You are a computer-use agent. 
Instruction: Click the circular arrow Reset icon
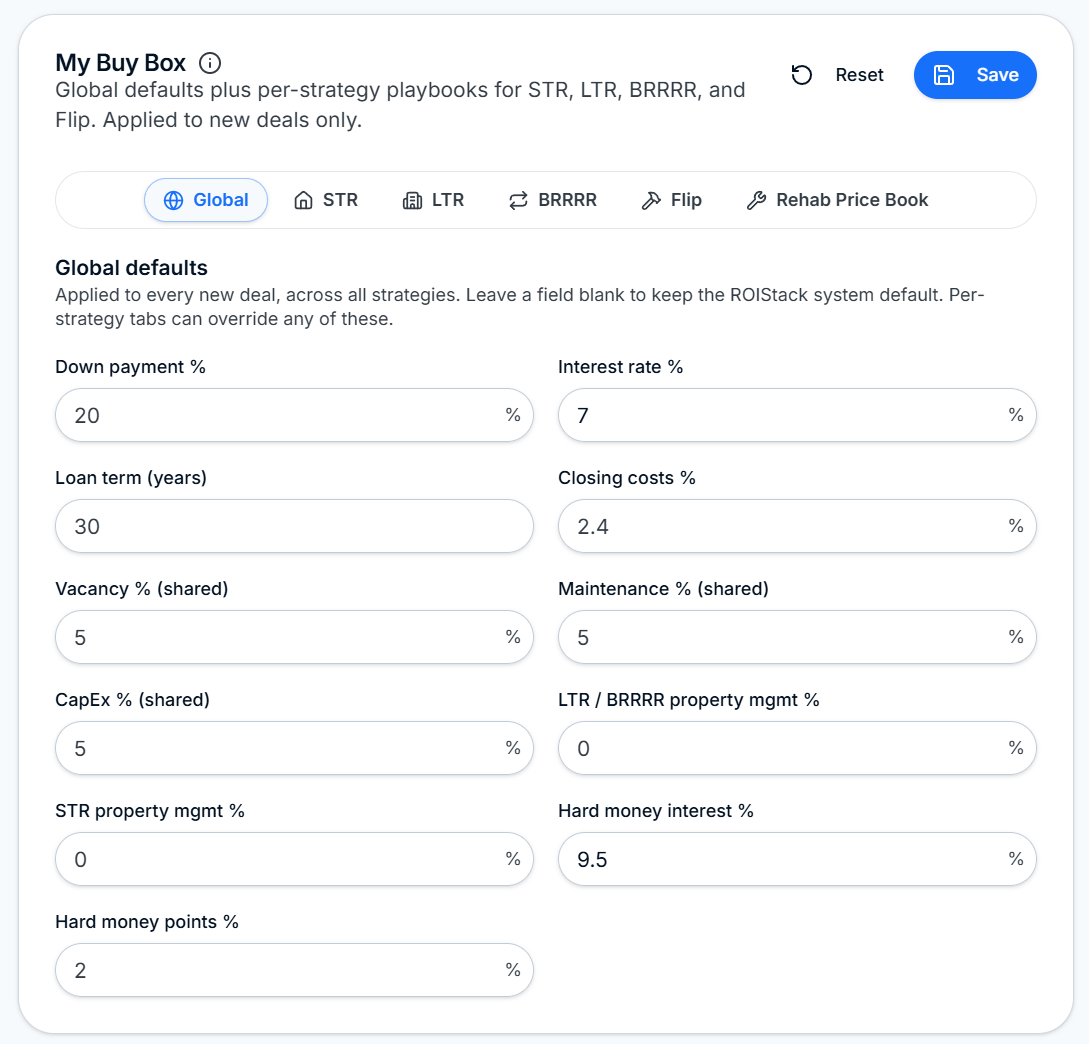click(x=801, y=75)
